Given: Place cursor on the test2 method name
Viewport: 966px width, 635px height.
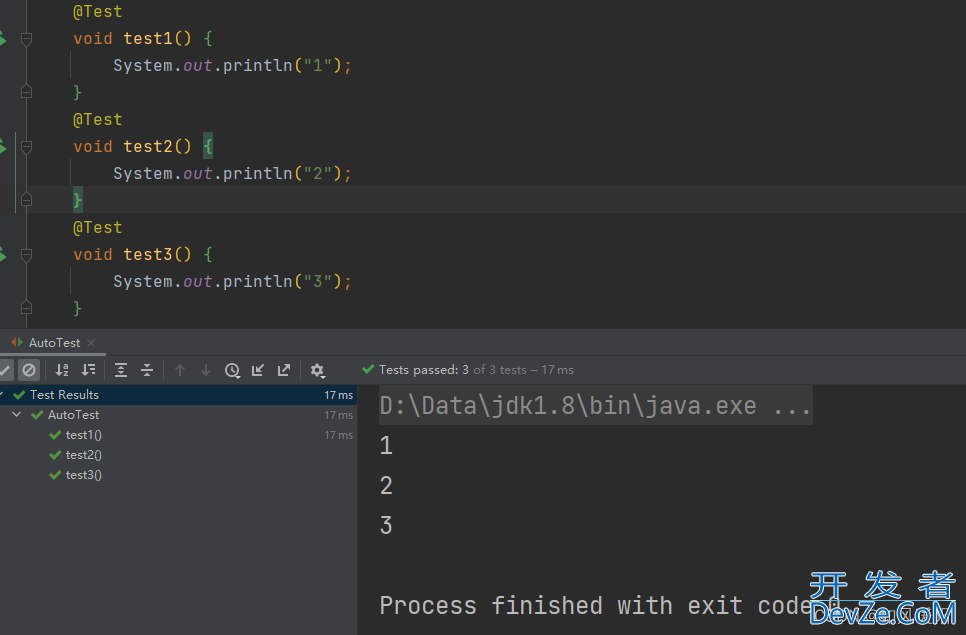Looking at the screenshot, I should click(x=148, y=147).
